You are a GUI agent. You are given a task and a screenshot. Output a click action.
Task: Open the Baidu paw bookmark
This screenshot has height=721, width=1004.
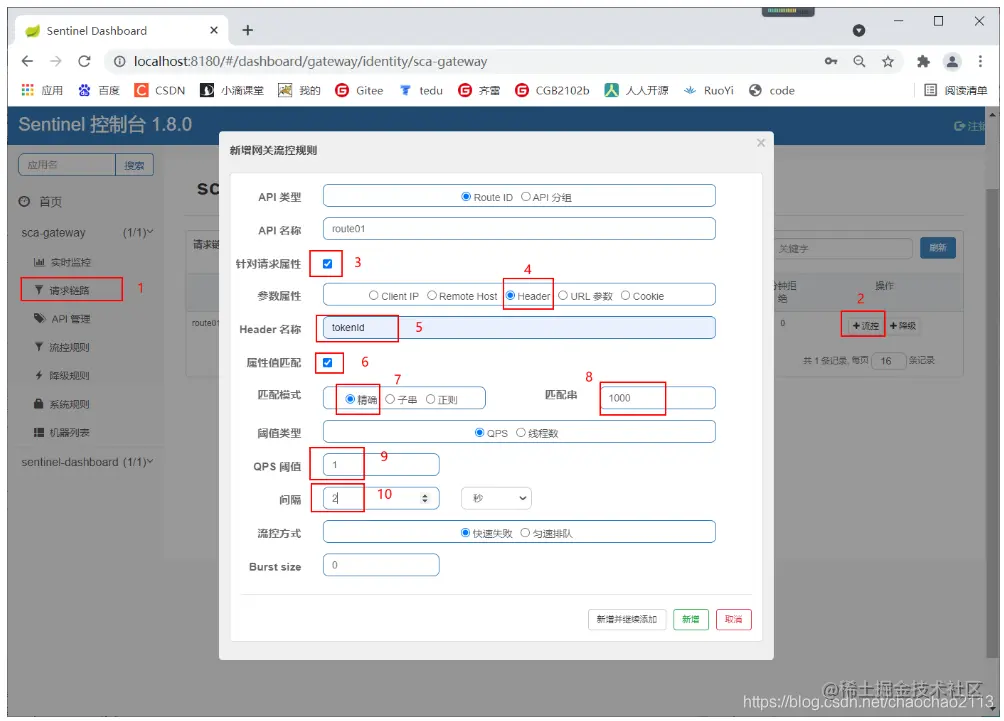click(99, 90)
